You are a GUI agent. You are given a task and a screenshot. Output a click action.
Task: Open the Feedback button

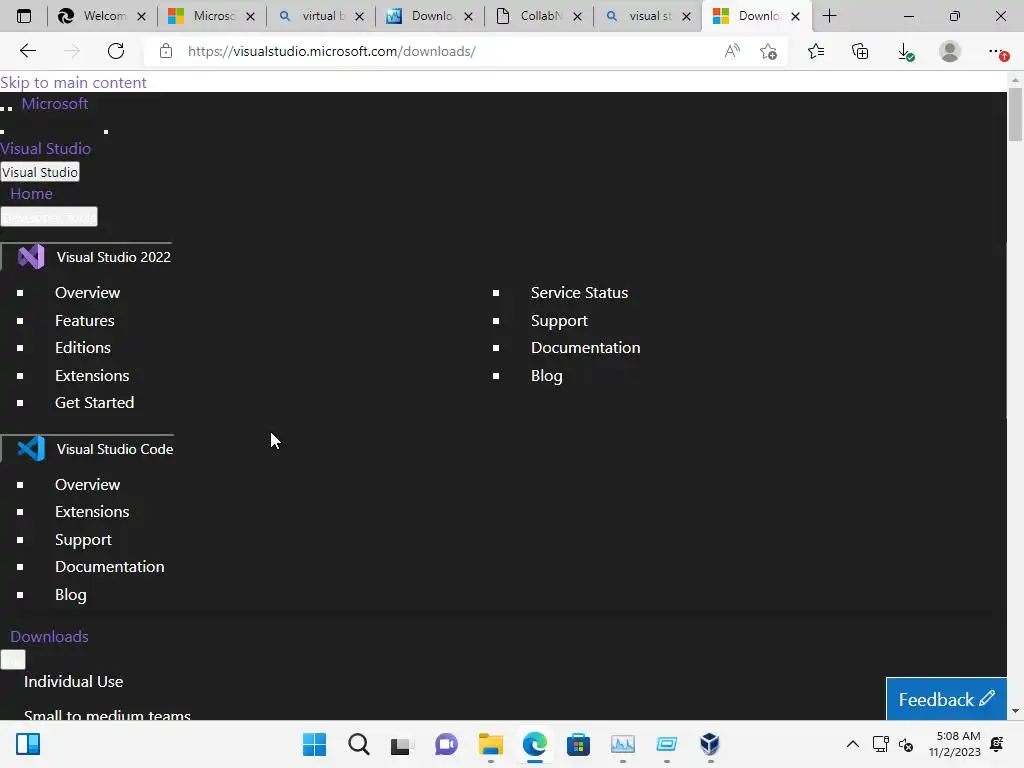946,699
